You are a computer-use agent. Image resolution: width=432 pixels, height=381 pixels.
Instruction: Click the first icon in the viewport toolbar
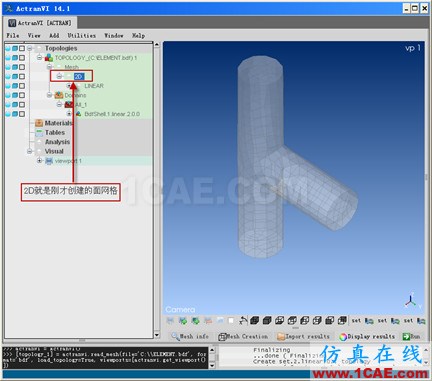pos(170,321)
